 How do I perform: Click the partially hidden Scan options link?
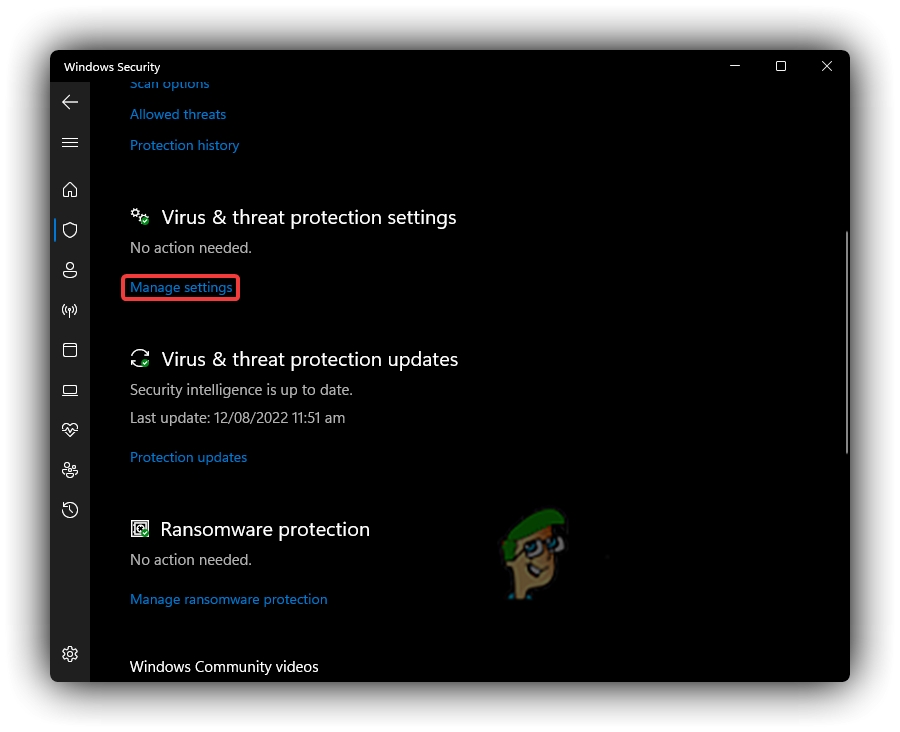tap(170, 86)
